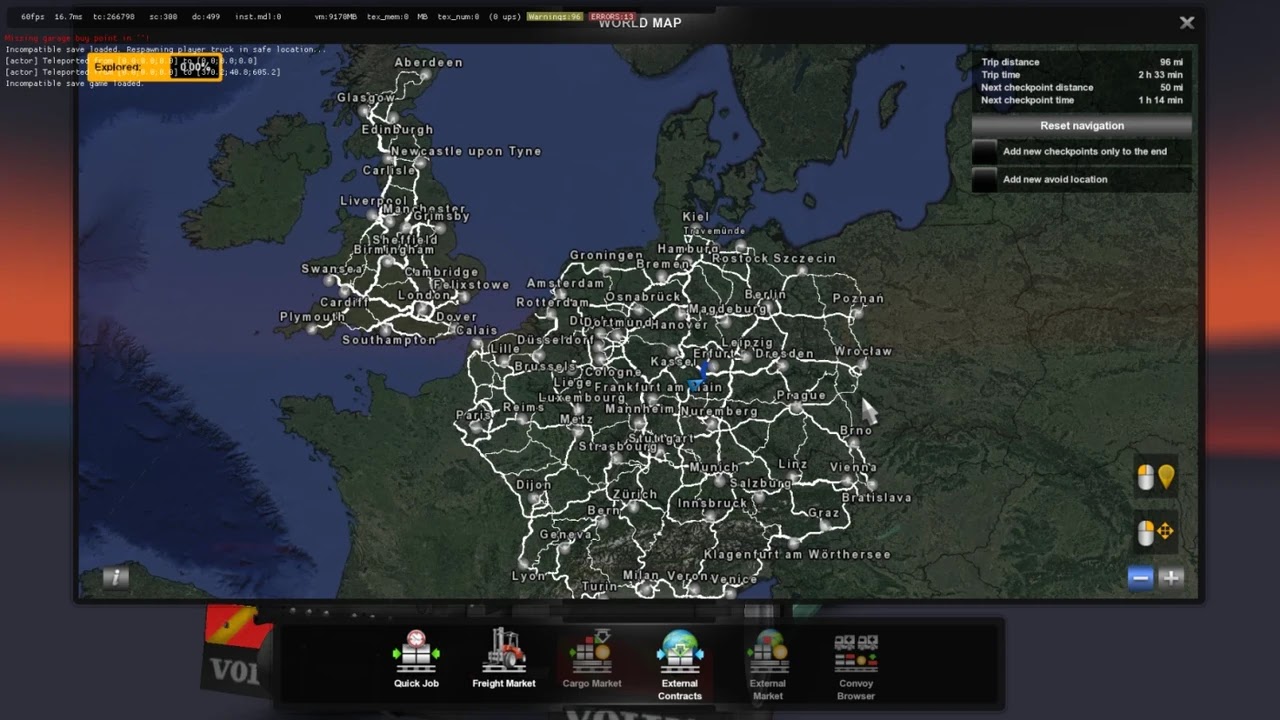Select Newcastle upon Tyne on the map

click(466, 151)
